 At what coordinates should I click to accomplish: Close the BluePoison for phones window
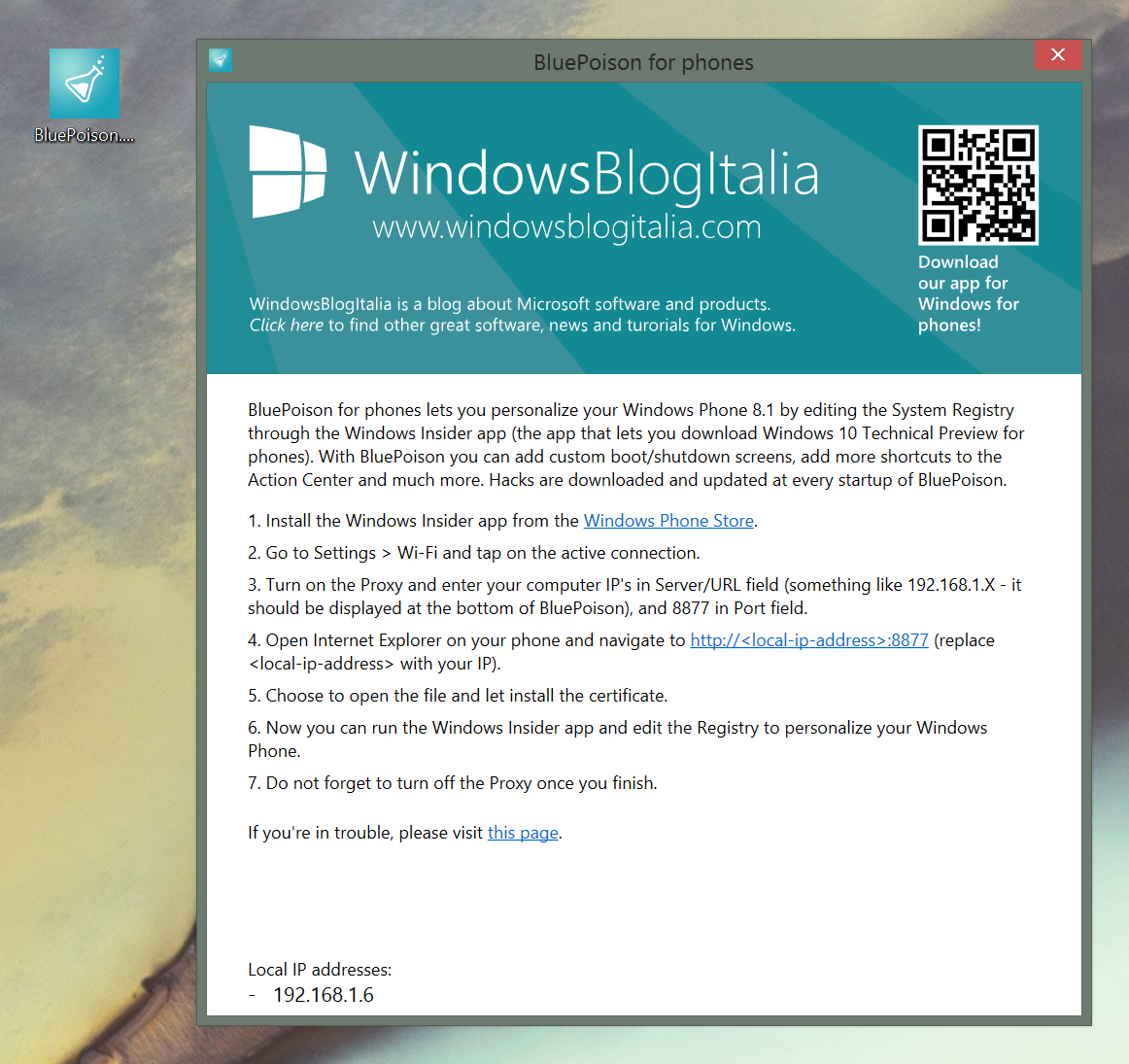point(1058,54)
